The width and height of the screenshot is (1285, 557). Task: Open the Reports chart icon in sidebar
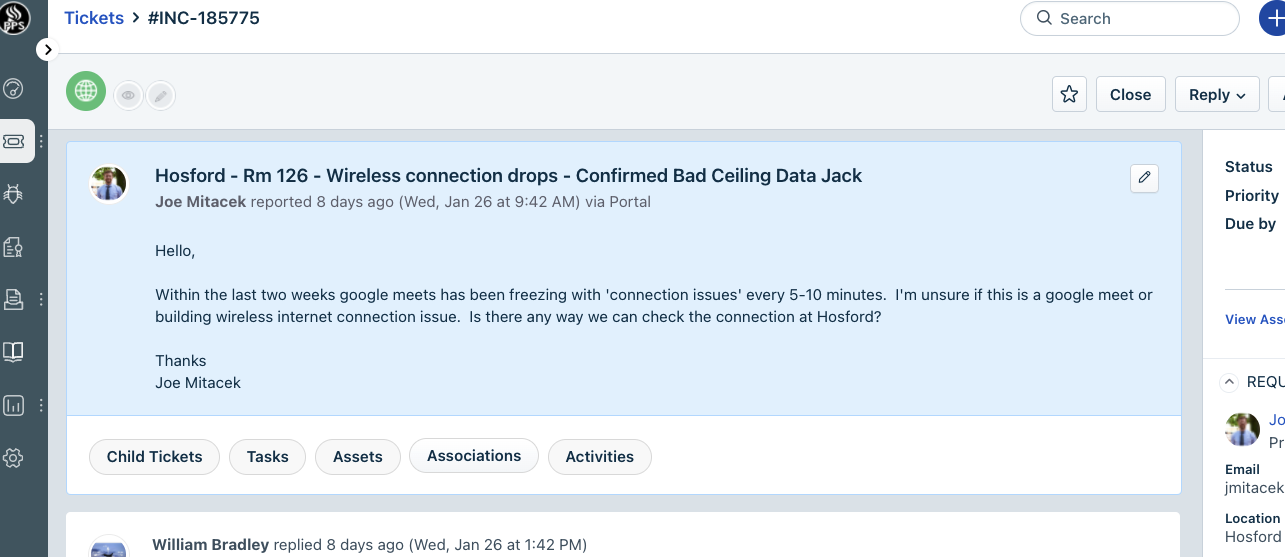click(x=13, y=405)
